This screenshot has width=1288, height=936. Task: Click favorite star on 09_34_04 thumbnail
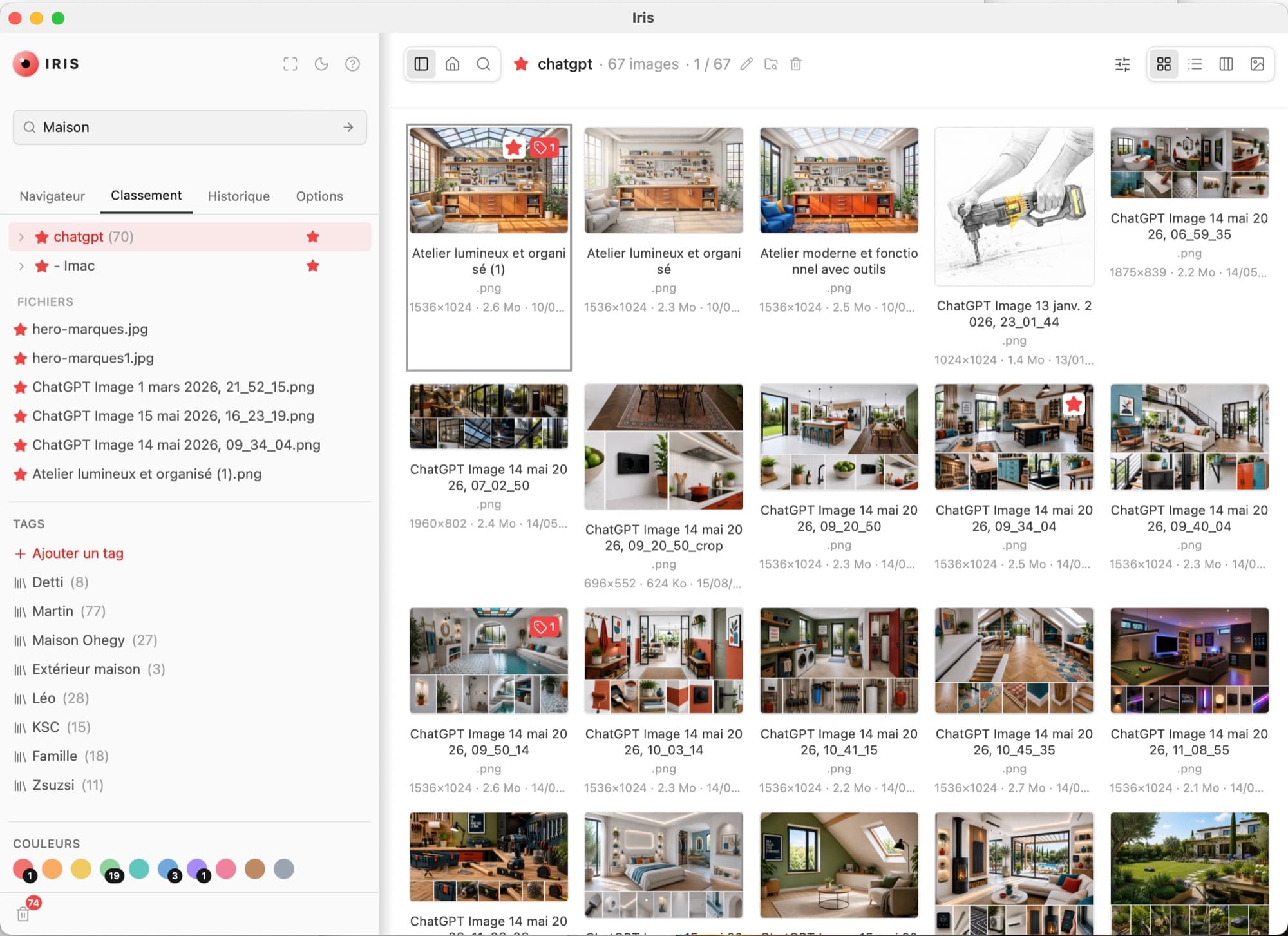pyautogui.click(x=1074, y=405)
